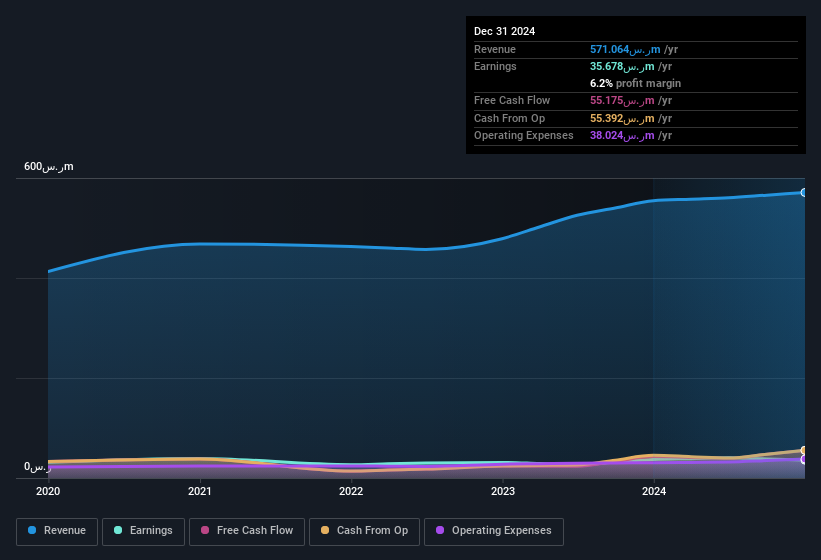Click the 600 y-axis top label

49,166
